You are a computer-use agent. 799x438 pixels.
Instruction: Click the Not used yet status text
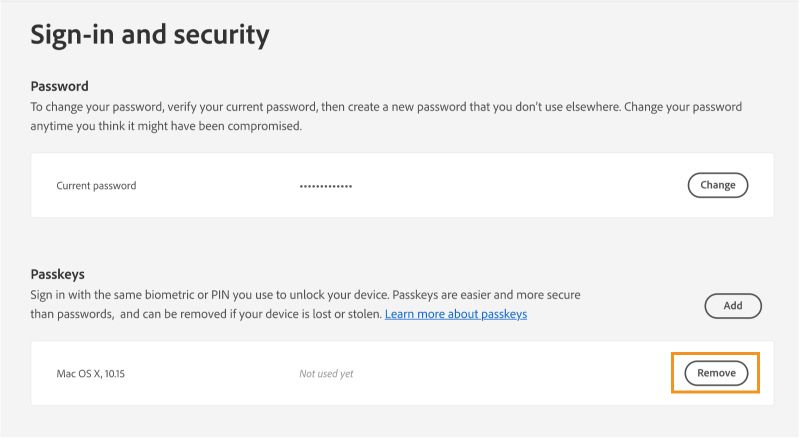(x=326, y=374)
